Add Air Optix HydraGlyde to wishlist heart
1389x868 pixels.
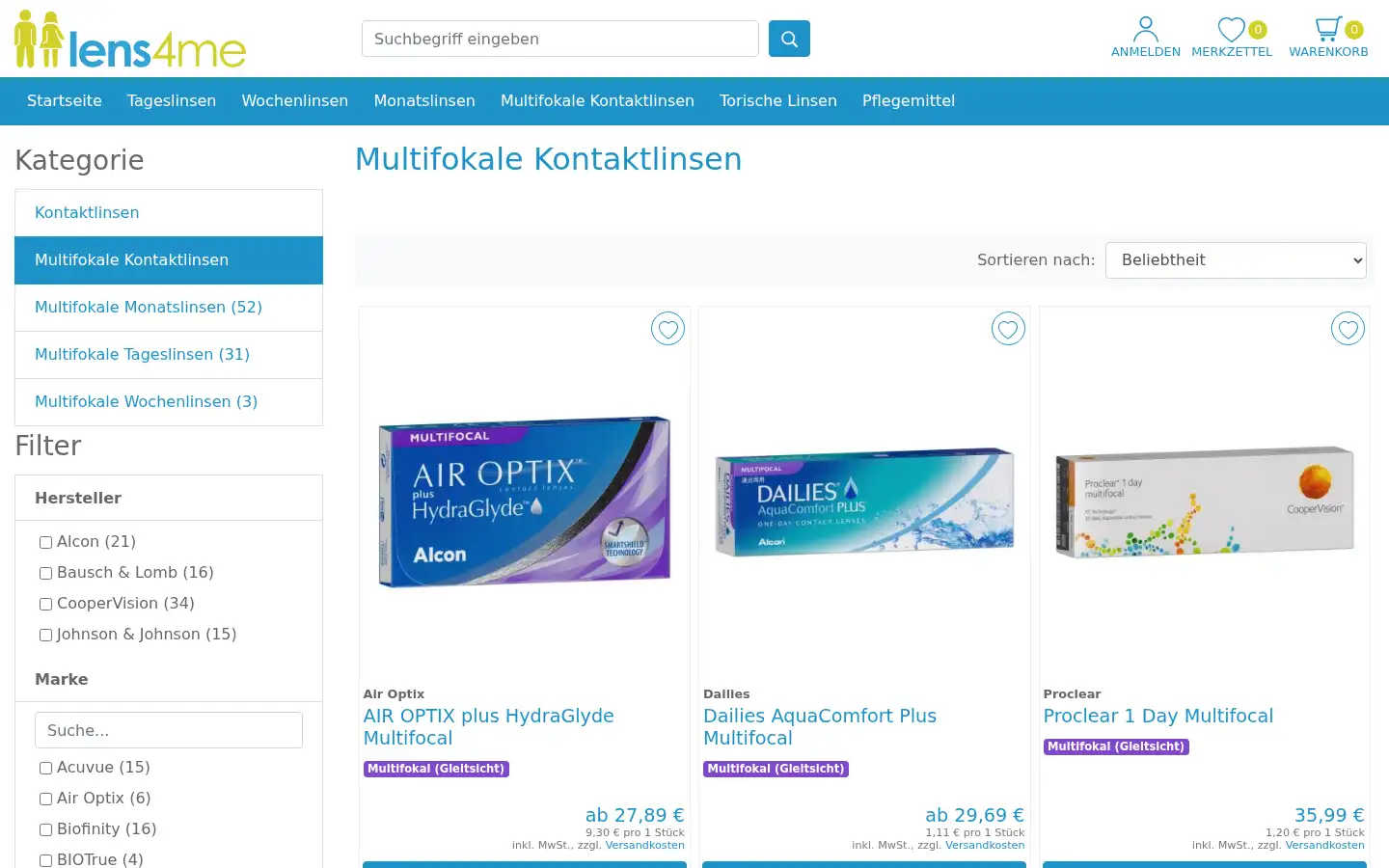[667, 329]
